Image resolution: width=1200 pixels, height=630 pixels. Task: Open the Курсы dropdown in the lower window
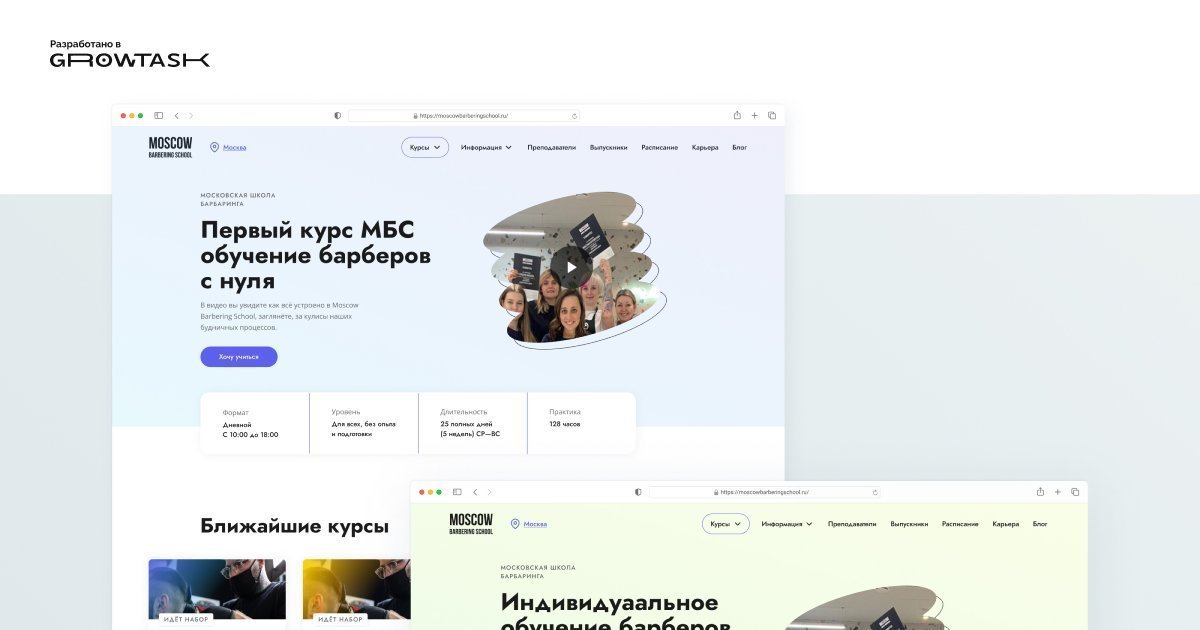click(724, 523)
